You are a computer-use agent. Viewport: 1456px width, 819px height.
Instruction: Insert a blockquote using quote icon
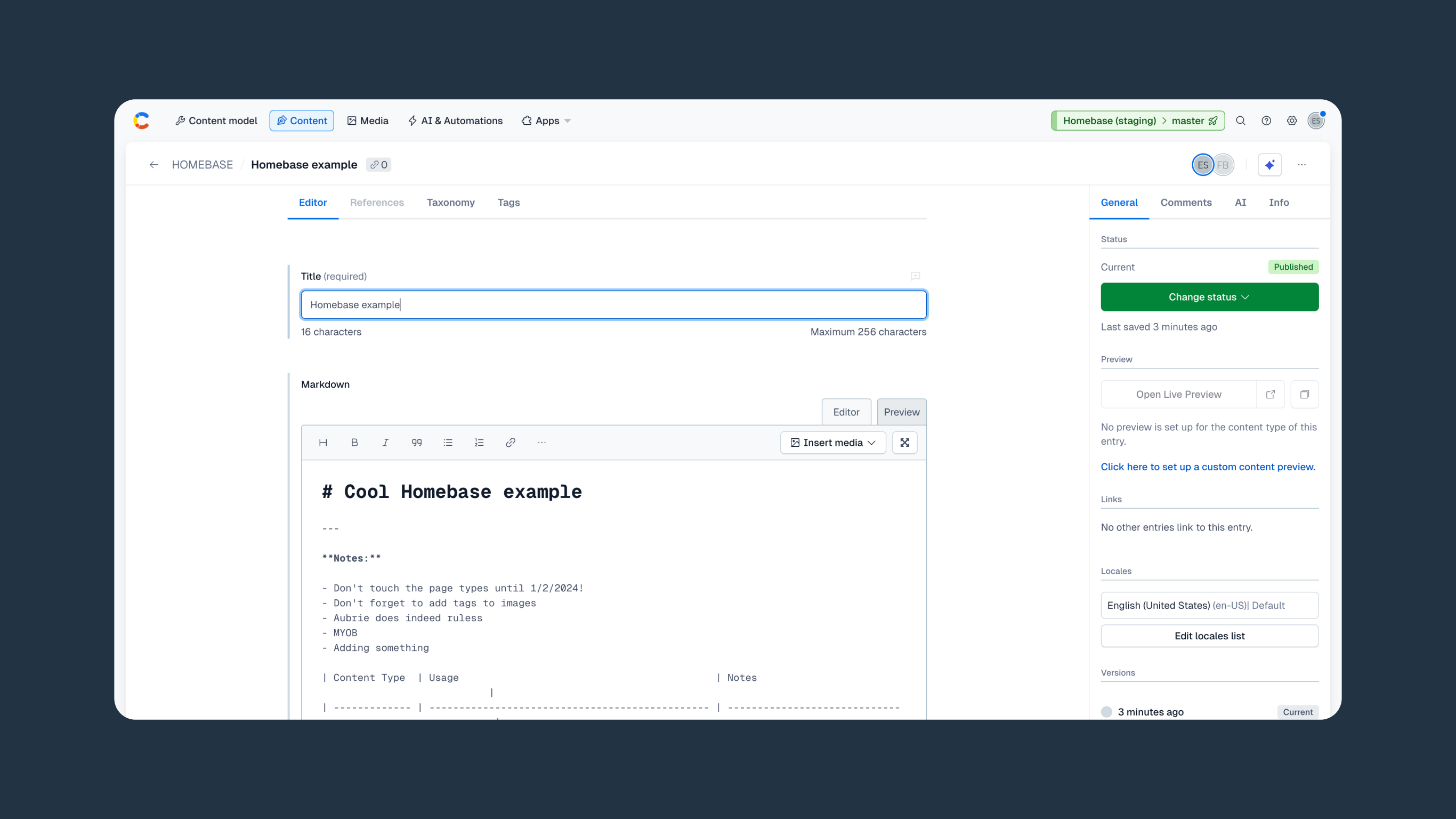(417, 443)
